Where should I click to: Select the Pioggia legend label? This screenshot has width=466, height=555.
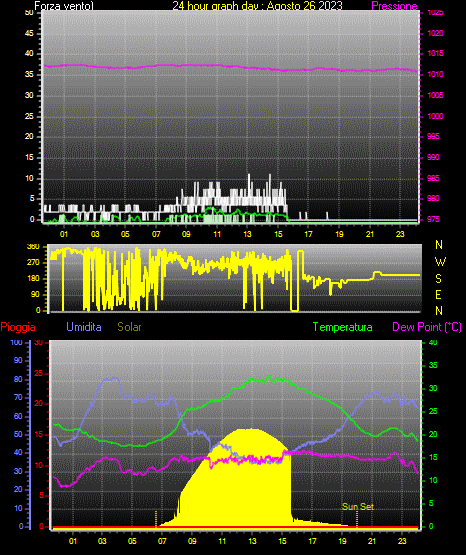pyautogui.click(x=18, y=327)
